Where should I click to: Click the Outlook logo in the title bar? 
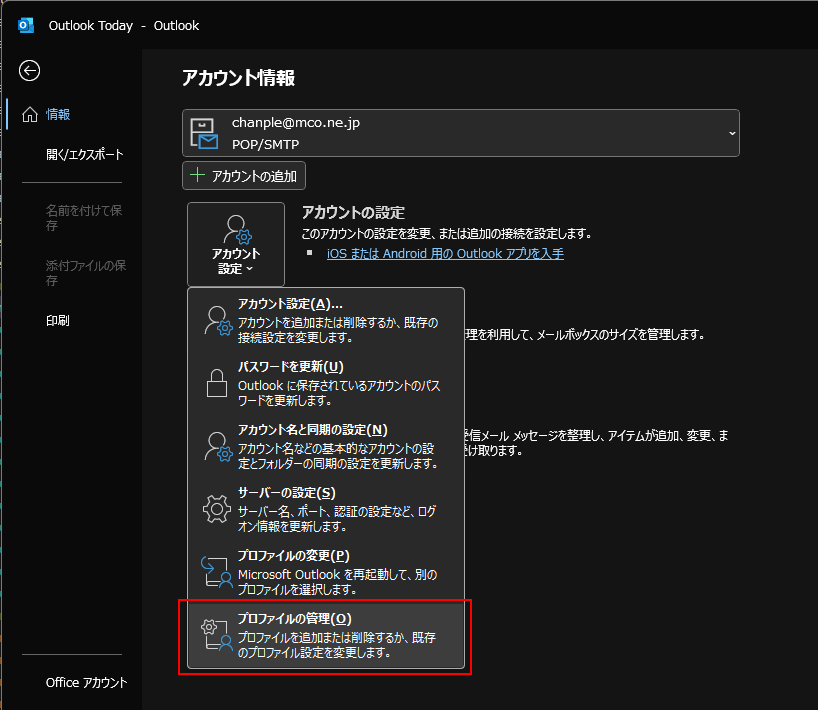coord(26,25)
